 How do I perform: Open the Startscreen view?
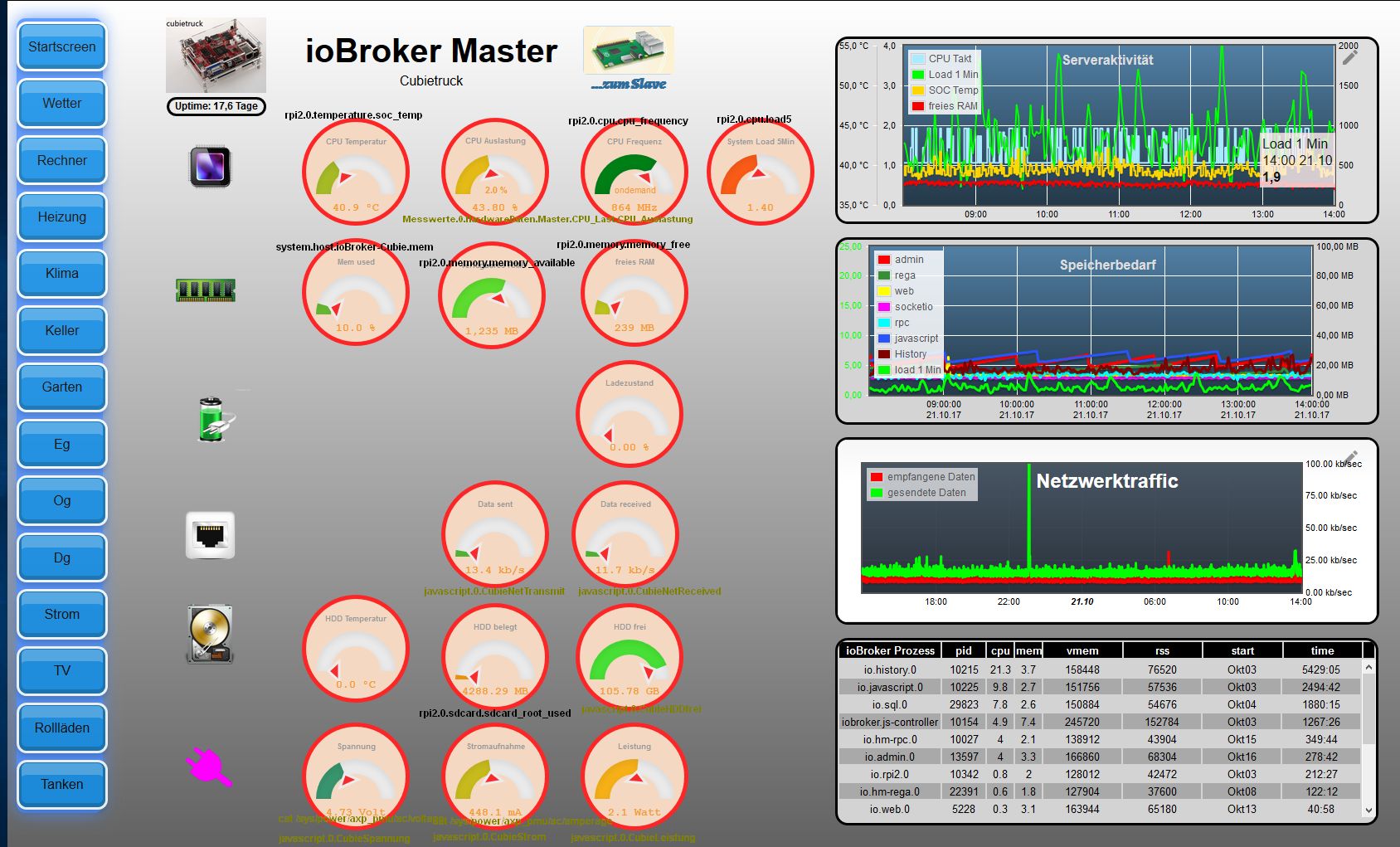coord(62,47)
